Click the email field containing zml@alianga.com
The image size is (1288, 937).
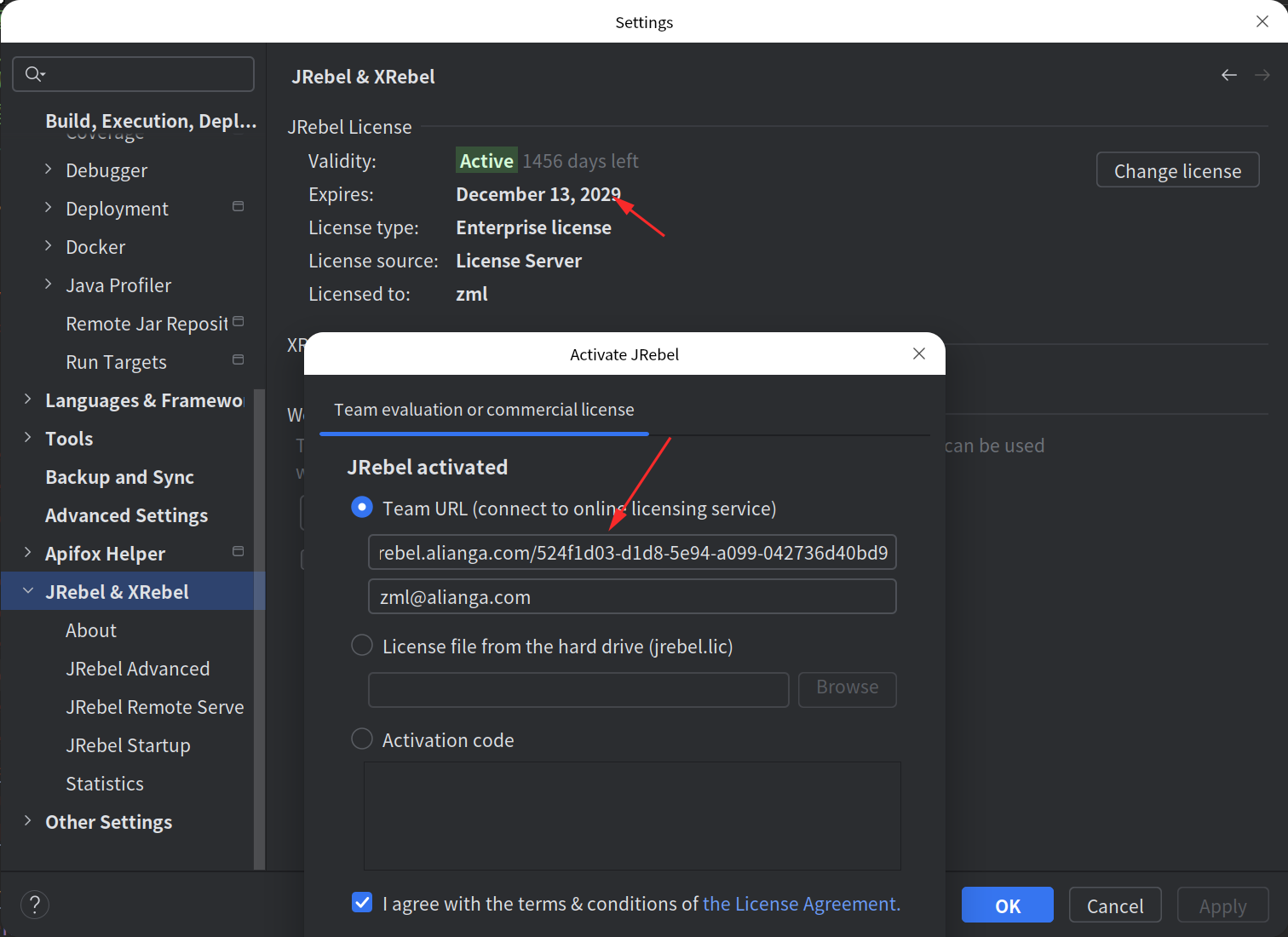pyautogui.click(x=631, y=597)
